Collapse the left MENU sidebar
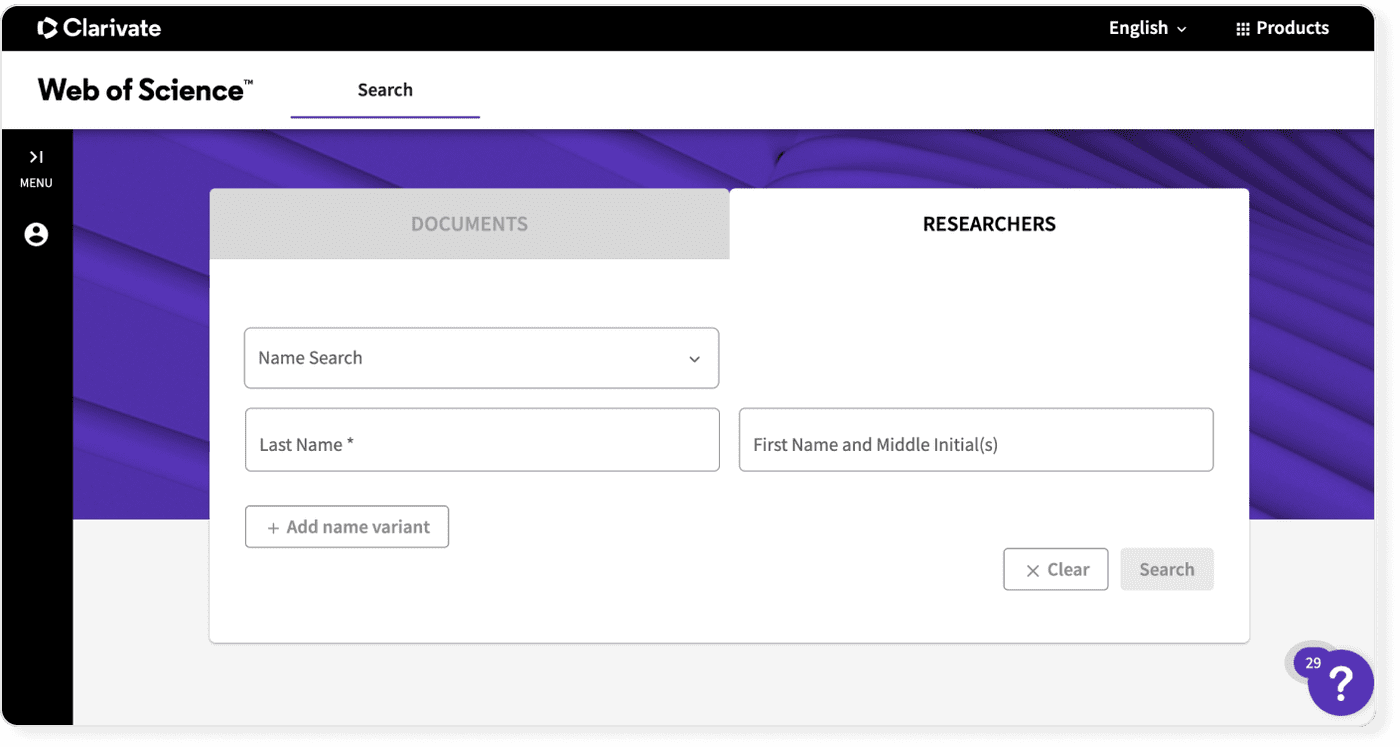The width and height of the screenshot is (1400, 747). point(36,156)
